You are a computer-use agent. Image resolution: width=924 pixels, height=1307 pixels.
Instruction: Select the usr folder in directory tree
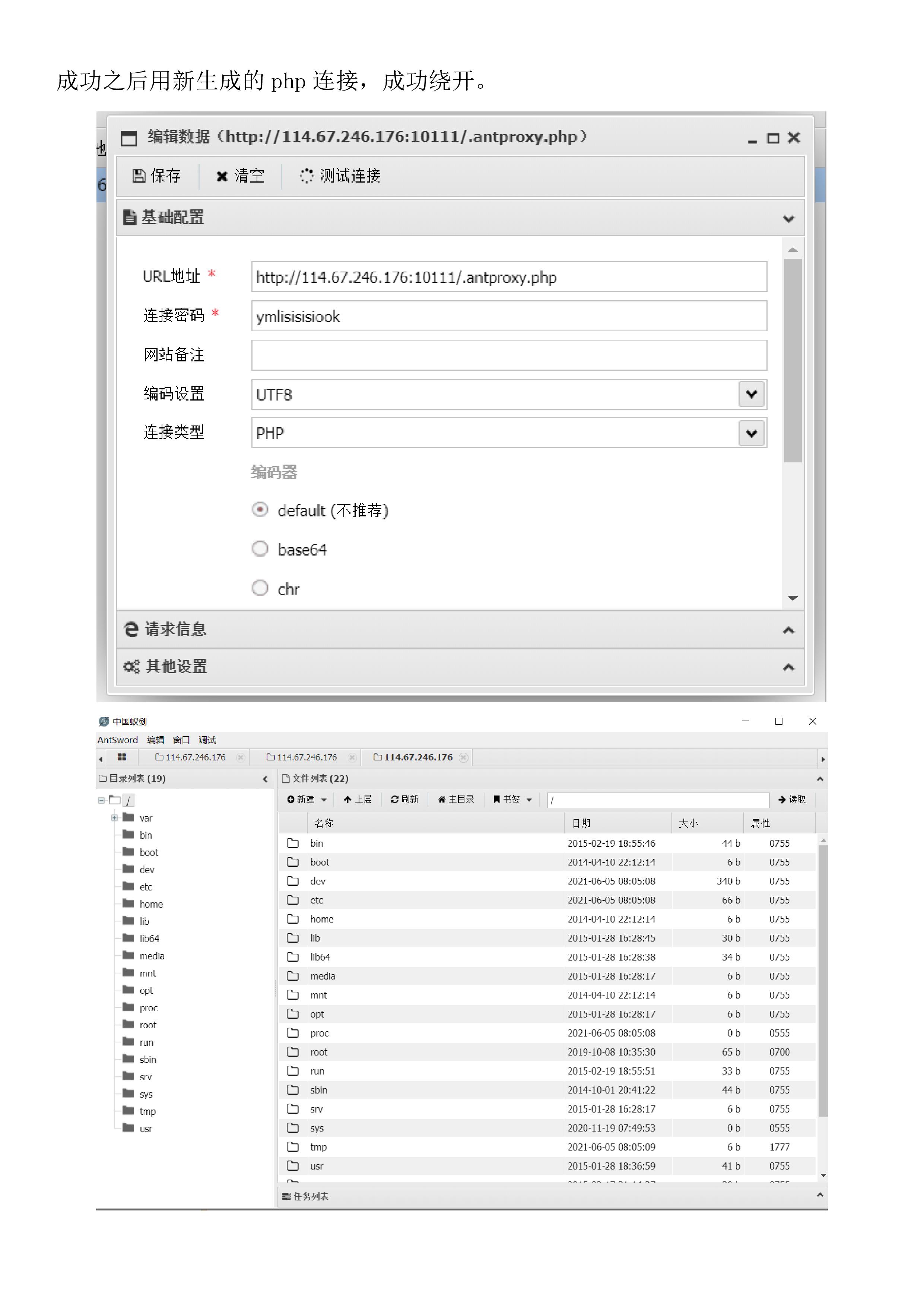(x=146, y=1128)
